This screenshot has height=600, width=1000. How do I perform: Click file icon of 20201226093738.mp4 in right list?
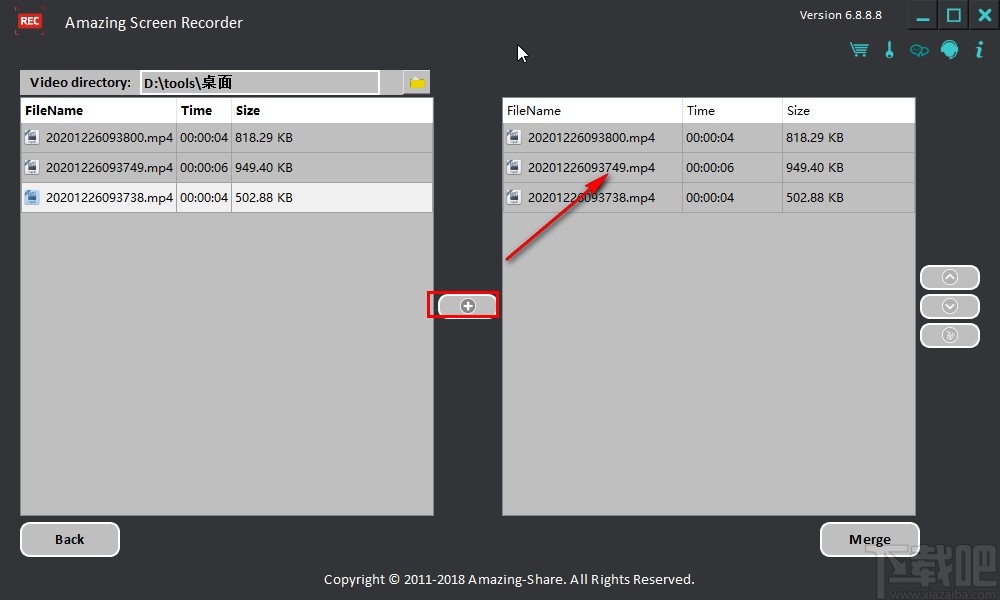pyautogui.click(x=513, y=197)
